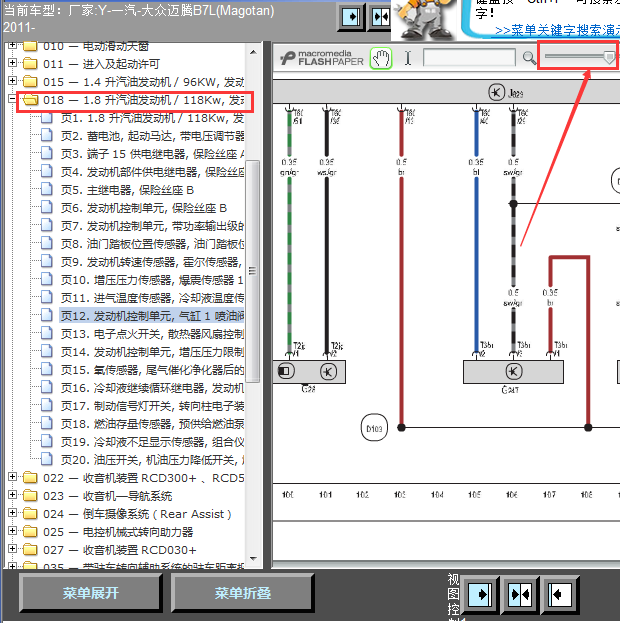Open 页5. 主继电器, 保险丝座 B
Viewport: 620px width, 623px height.
[x=127, y=190]
